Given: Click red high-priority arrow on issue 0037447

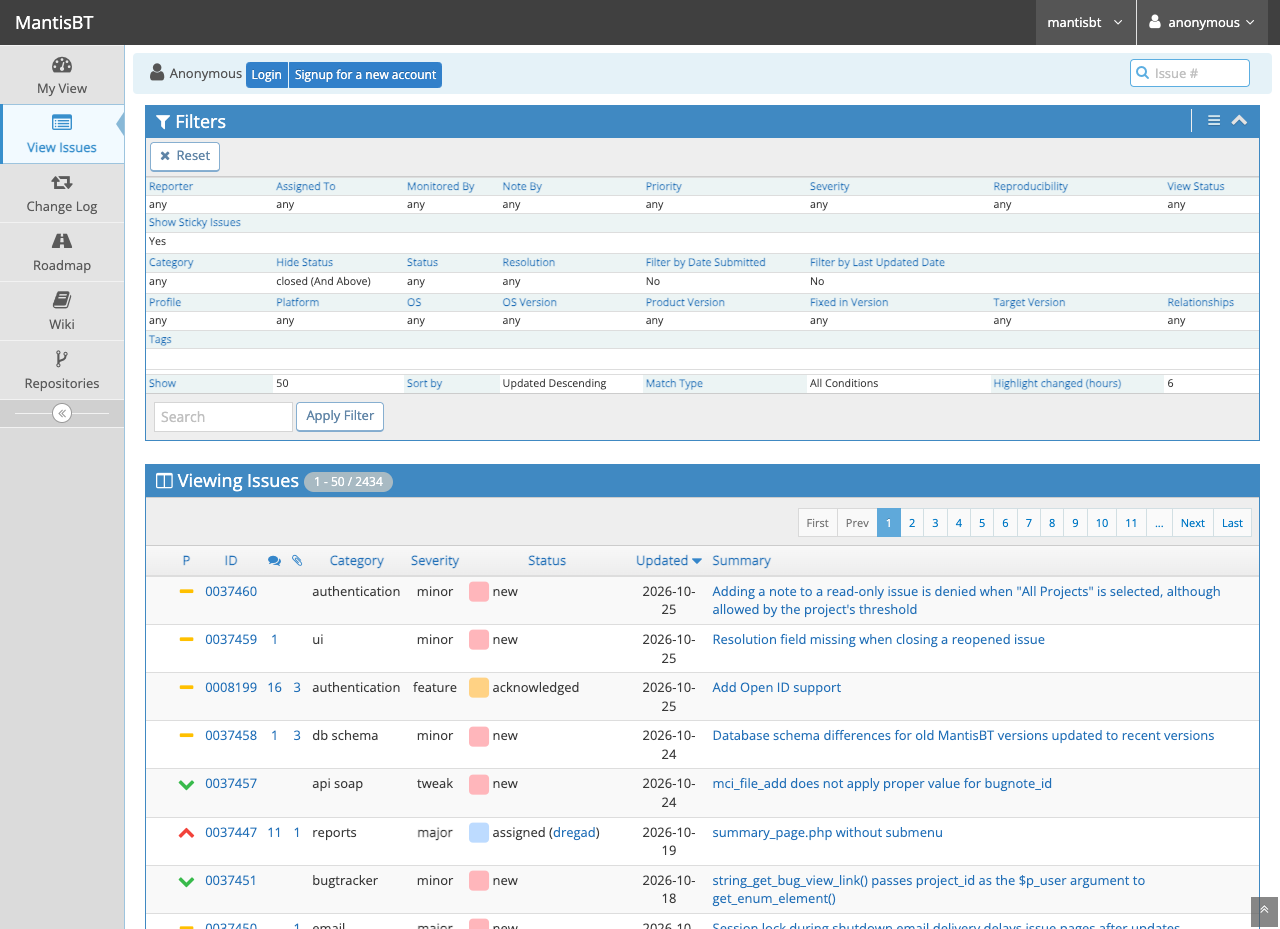Looking at the screenshot, I should pyautogui.click(x=186, y=832).
